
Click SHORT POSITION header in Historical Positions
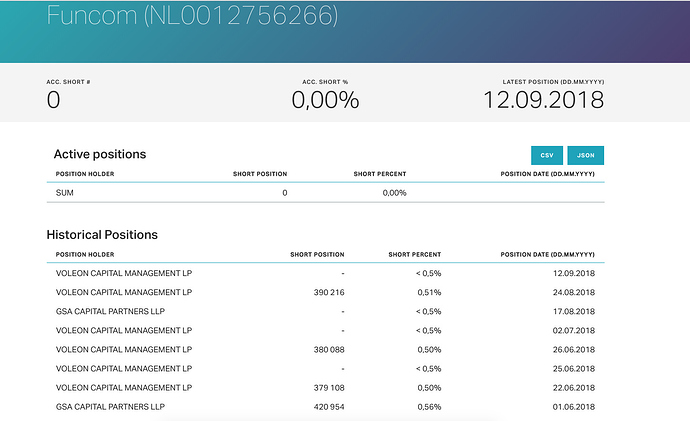pyautogui.click(x=317, y=254)
